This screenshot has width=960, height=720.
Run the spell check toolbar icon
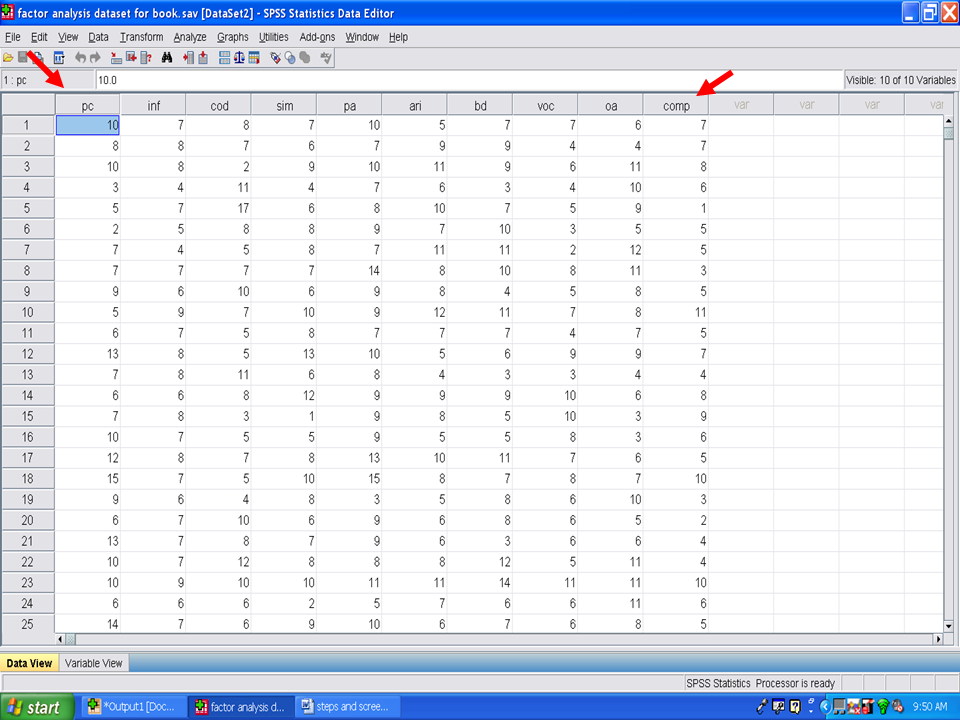click(326, 58)
